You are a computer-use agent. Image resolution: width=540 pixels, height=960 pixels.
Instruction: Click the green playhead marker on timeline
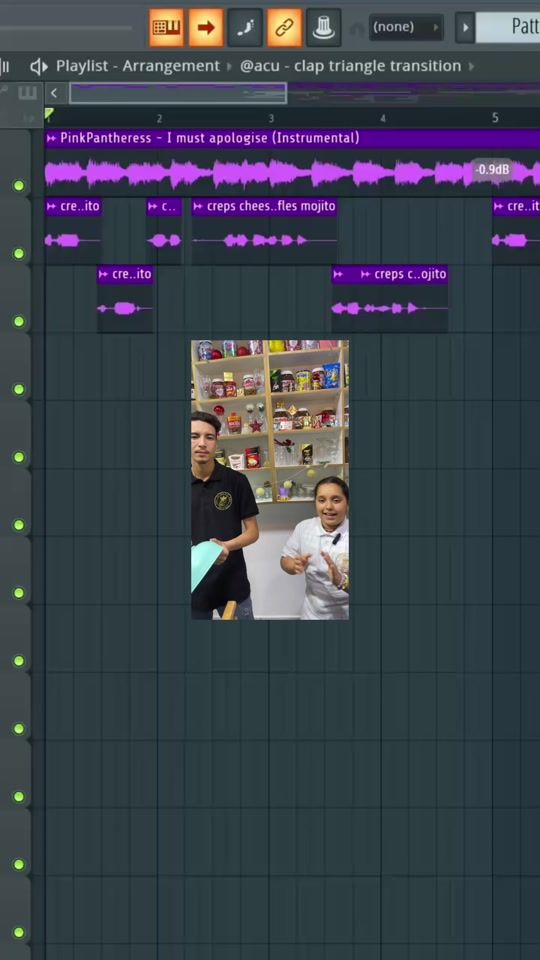tap(48, 114)
